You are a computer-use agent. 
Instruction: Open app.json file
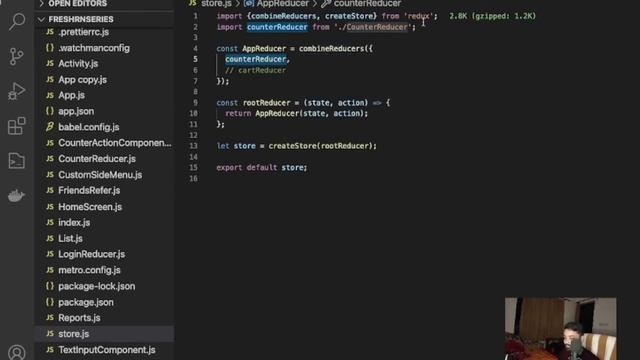click(x=104, y=111)
